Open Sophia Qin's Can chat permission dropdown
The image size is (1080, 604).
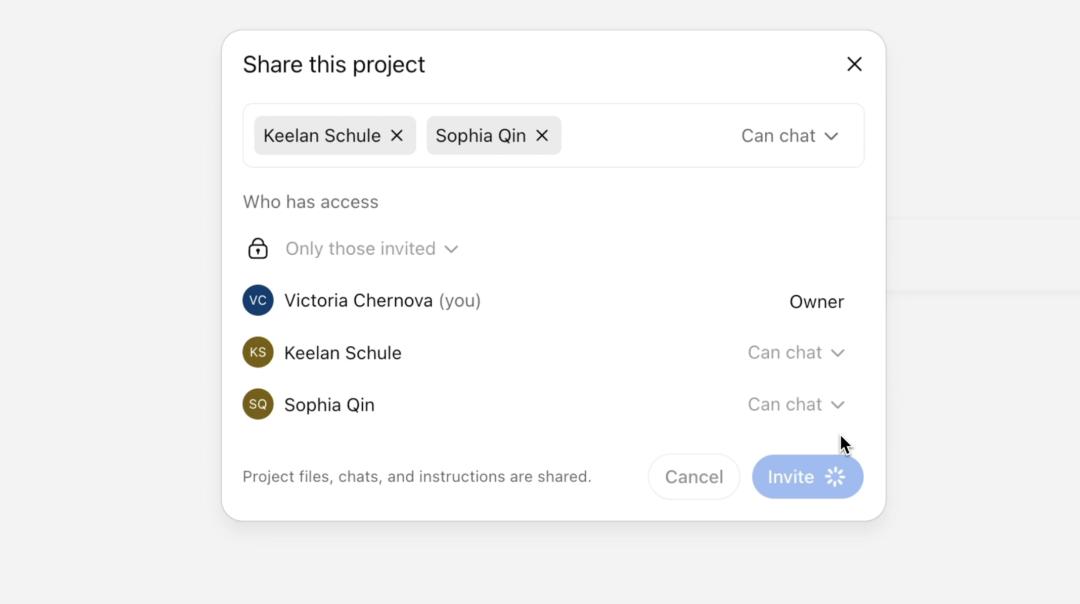click(x=796, y=404)
